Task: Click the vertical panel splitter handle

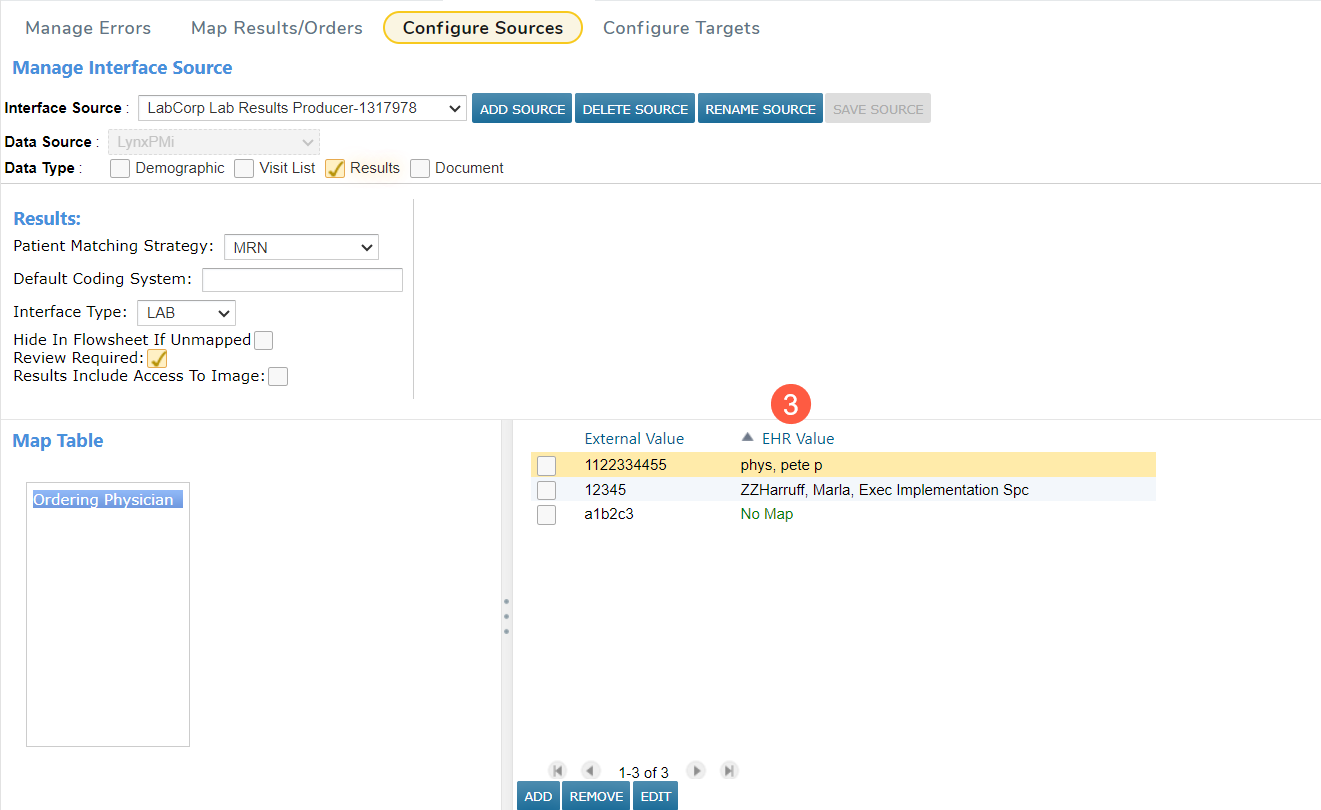Action: click(x=506, y=616)
